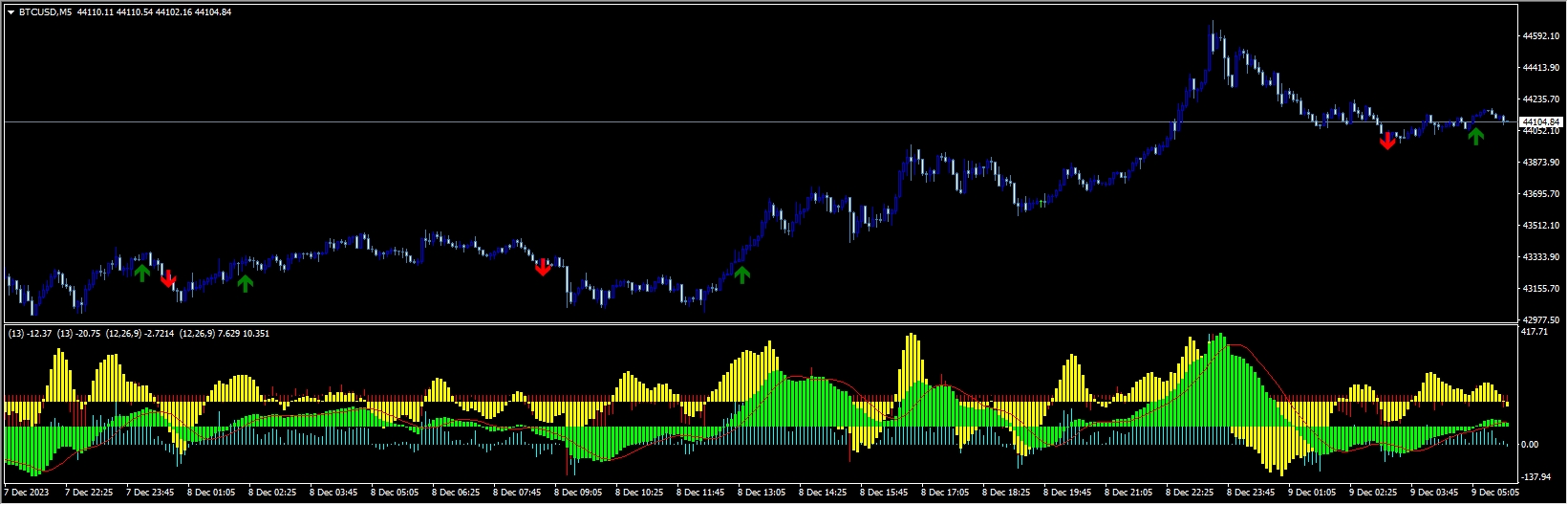Open the triangle menu beside BTCUSD,M5
Screen dimensions: 1568x505
[x=11, y=12]
